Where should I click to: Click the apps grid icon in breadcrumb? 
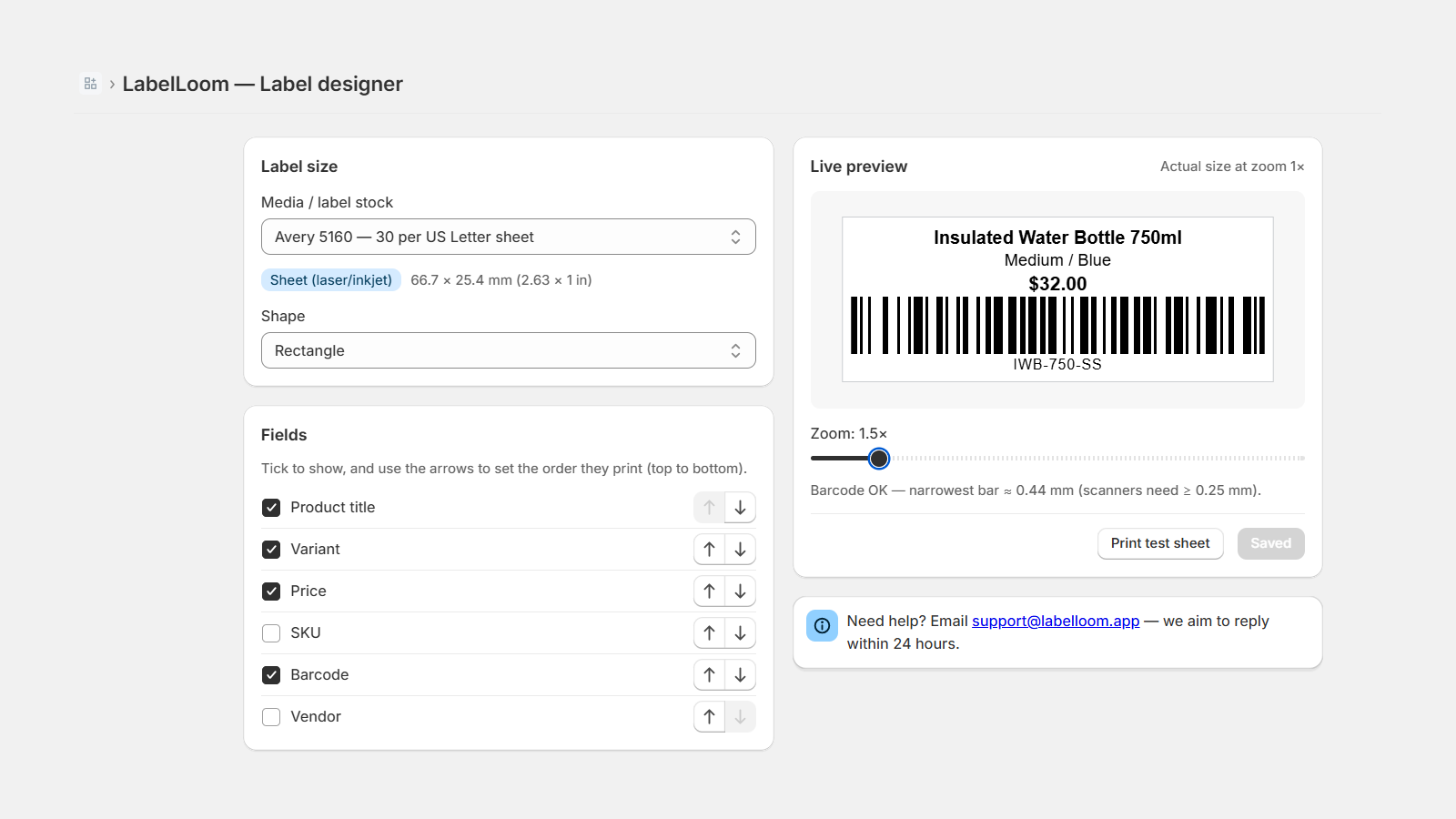(90, 84)
